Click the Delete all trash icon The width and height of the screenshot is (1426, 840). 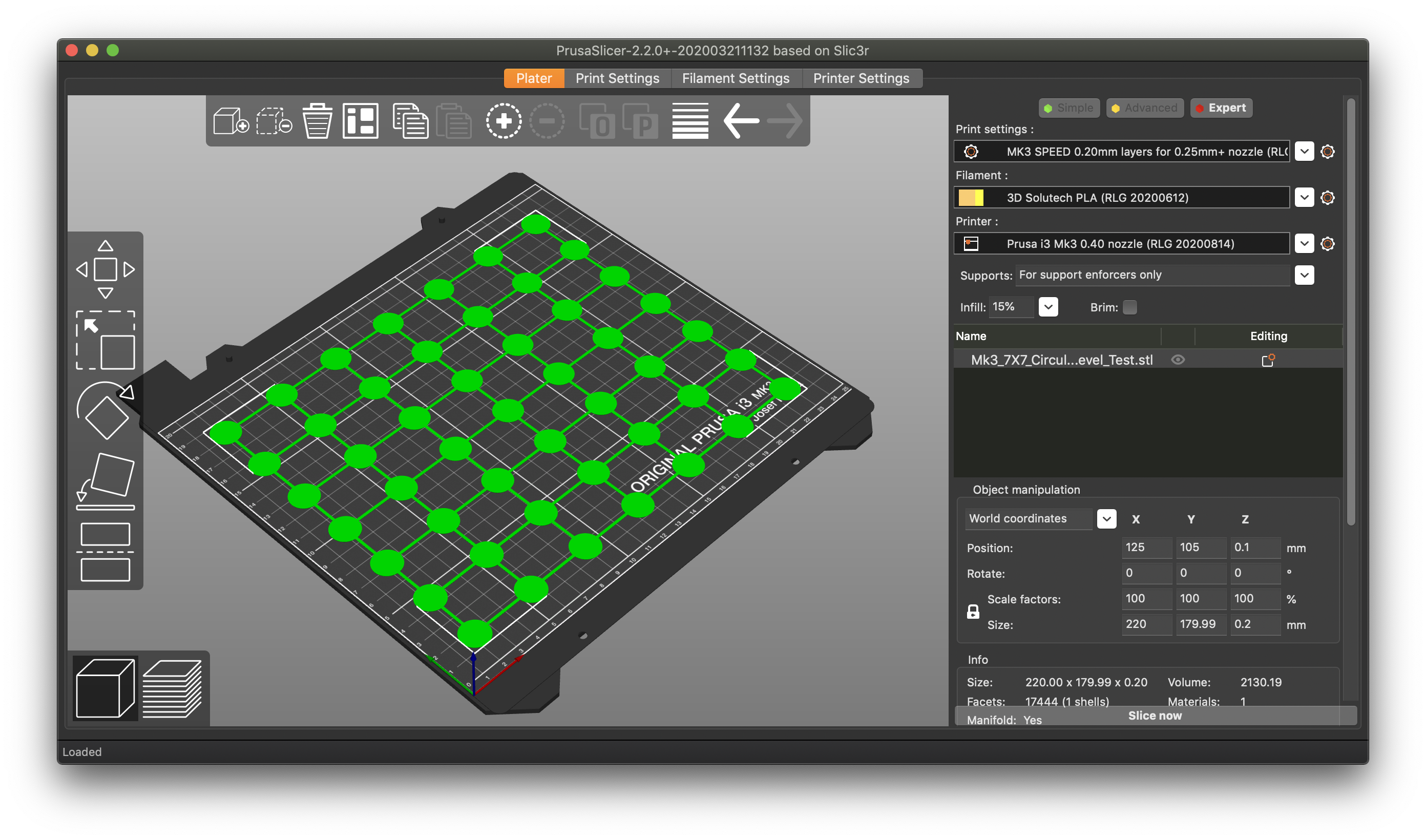tap(317, 120)
